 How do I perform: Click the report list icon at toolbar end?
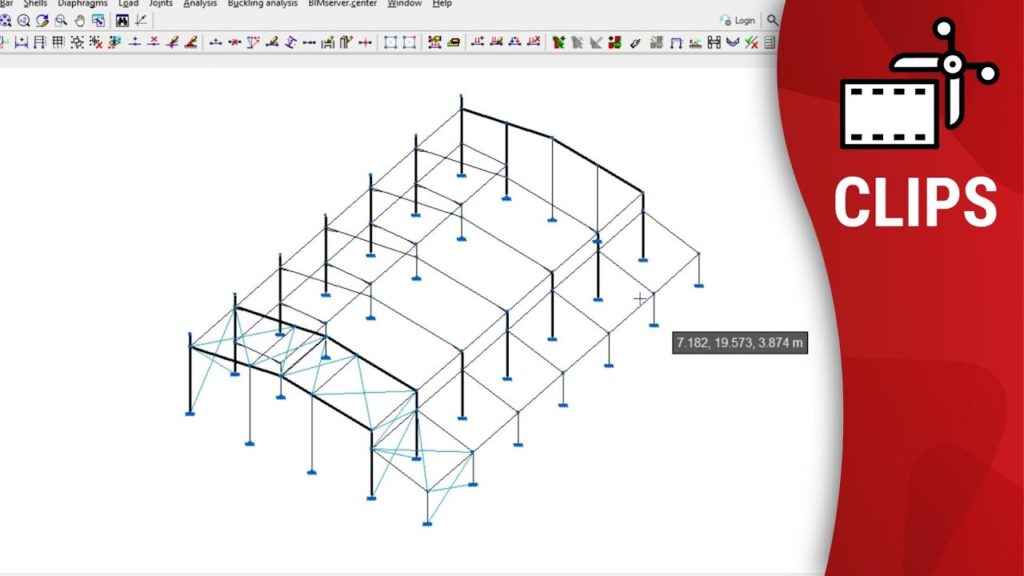click(x=769, y=42)
